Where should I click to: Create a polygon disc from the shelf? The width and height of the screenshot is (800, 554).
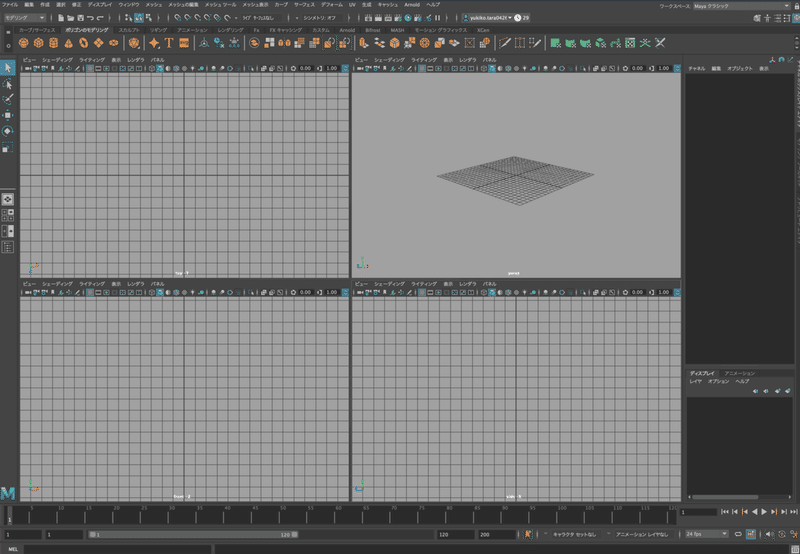[113, 43]
